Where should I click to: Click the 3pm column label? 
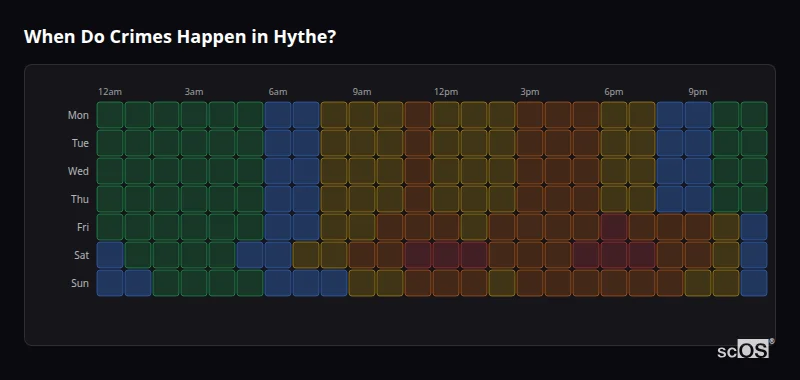530,92
